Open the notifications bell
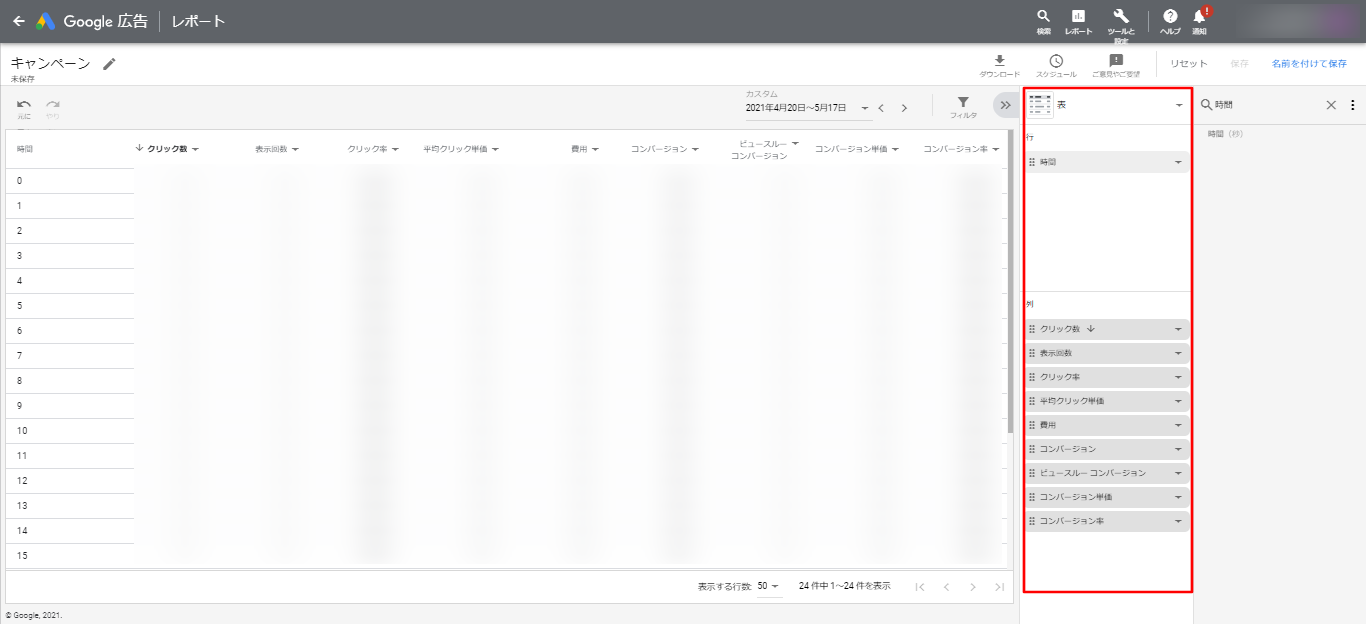This screenshot has height=624, width=1366. 1199,21
